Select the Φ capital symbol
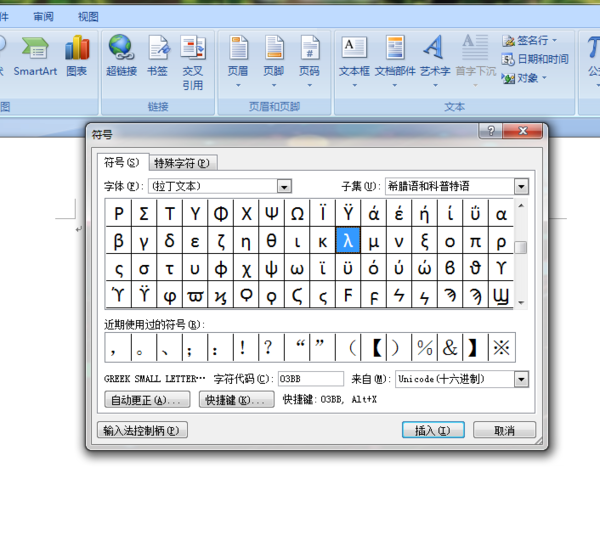Screen dimensions: 600x535 220,213
